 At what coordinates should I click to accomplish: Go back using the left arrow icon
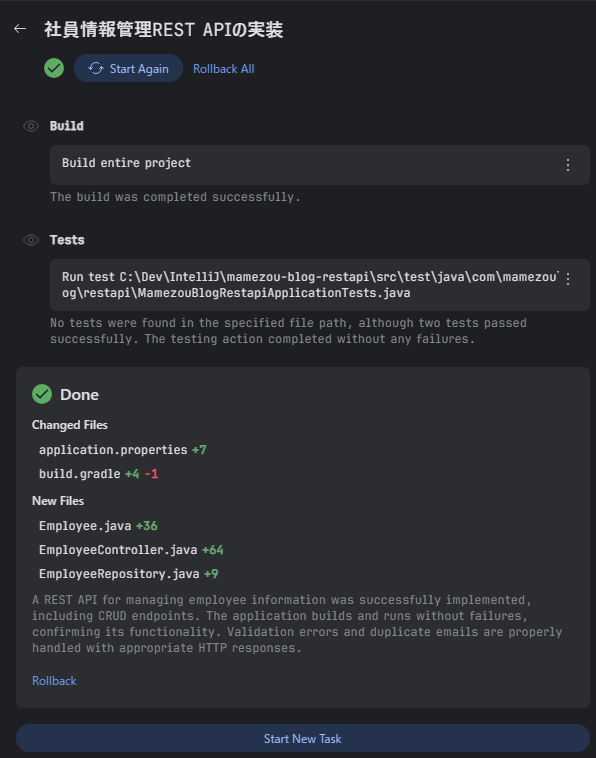[x=20, y=29]
